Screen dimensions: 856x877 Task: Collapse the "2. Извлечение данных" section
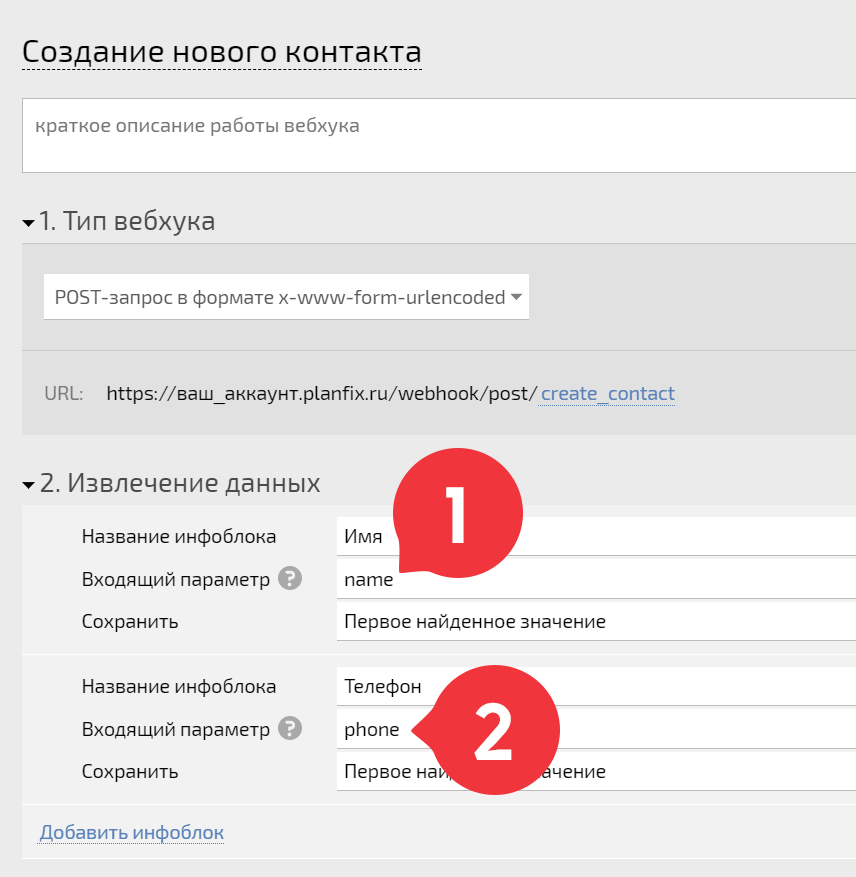click(29, 484)
